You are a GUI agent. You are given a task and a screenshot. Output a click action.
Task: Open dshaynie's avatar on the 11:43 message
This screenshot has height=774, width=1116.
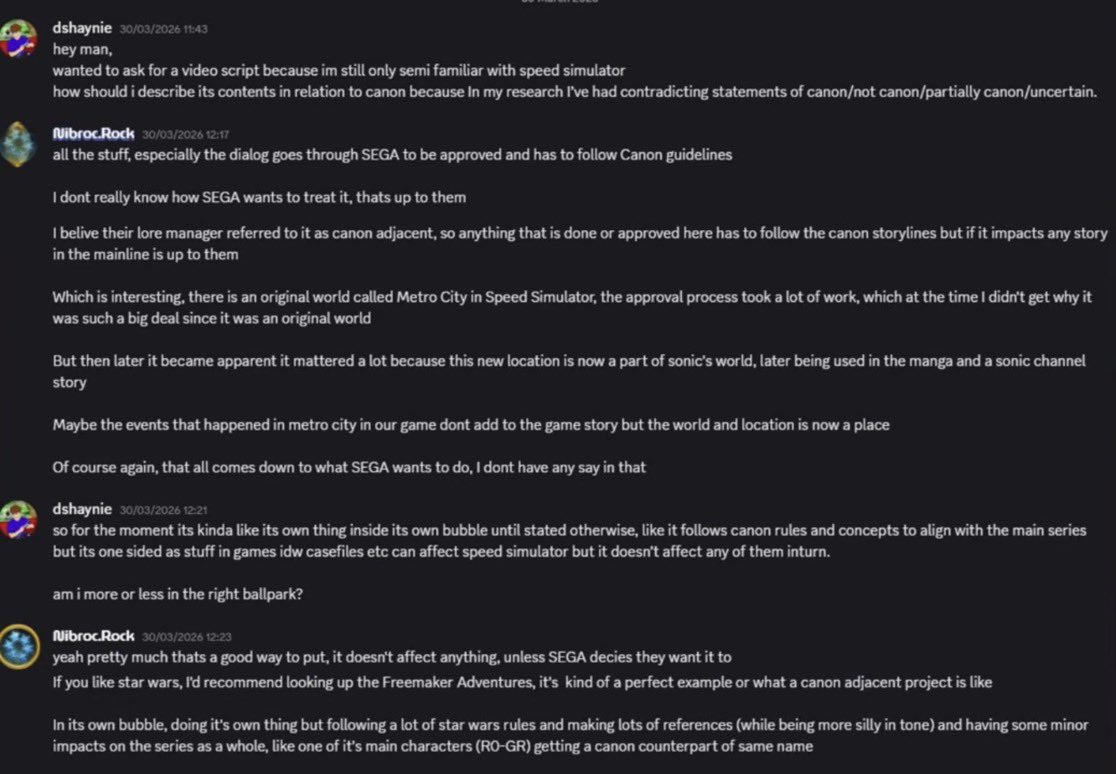click(19, 38)
